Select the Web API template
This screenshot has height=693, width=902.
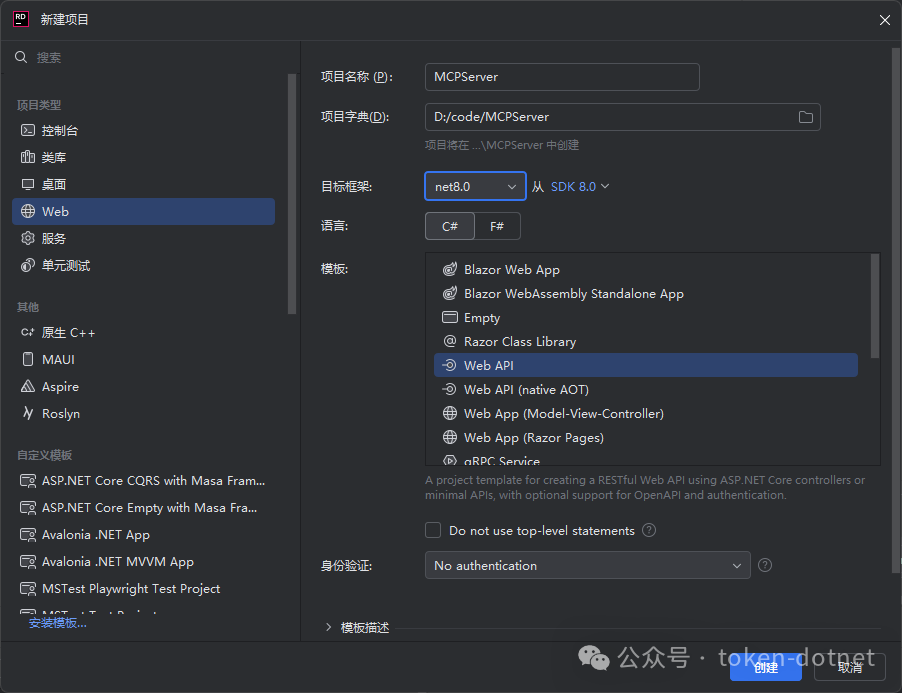click(x=645, y=365)
